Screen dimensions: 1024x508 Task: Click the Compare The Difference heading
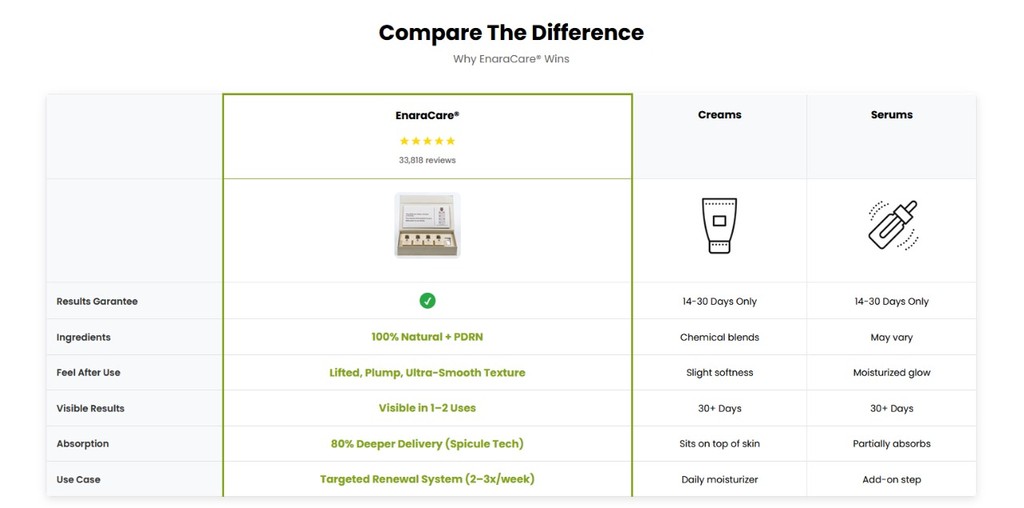(511, 32)
